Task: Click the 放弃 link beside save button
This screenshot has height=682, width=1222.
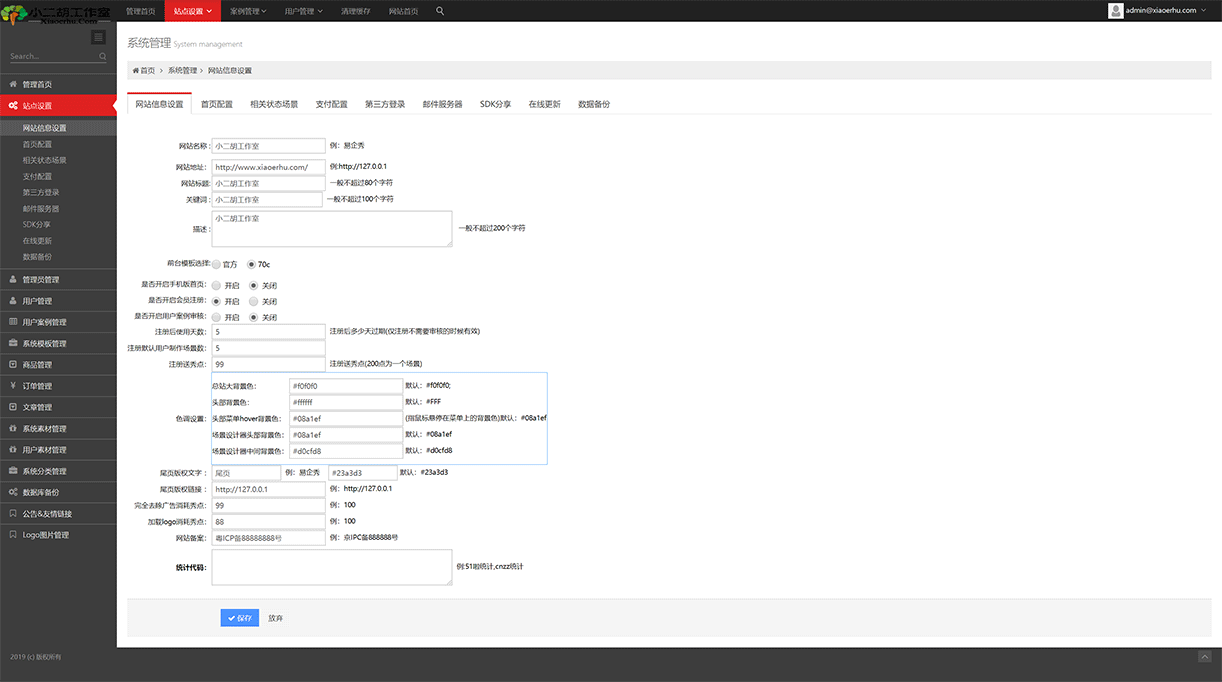Action: (x=275, y=618)
